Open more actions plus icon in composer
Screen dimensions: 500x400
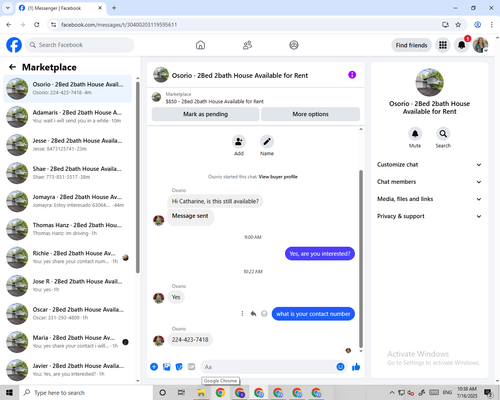coord(154,367)
